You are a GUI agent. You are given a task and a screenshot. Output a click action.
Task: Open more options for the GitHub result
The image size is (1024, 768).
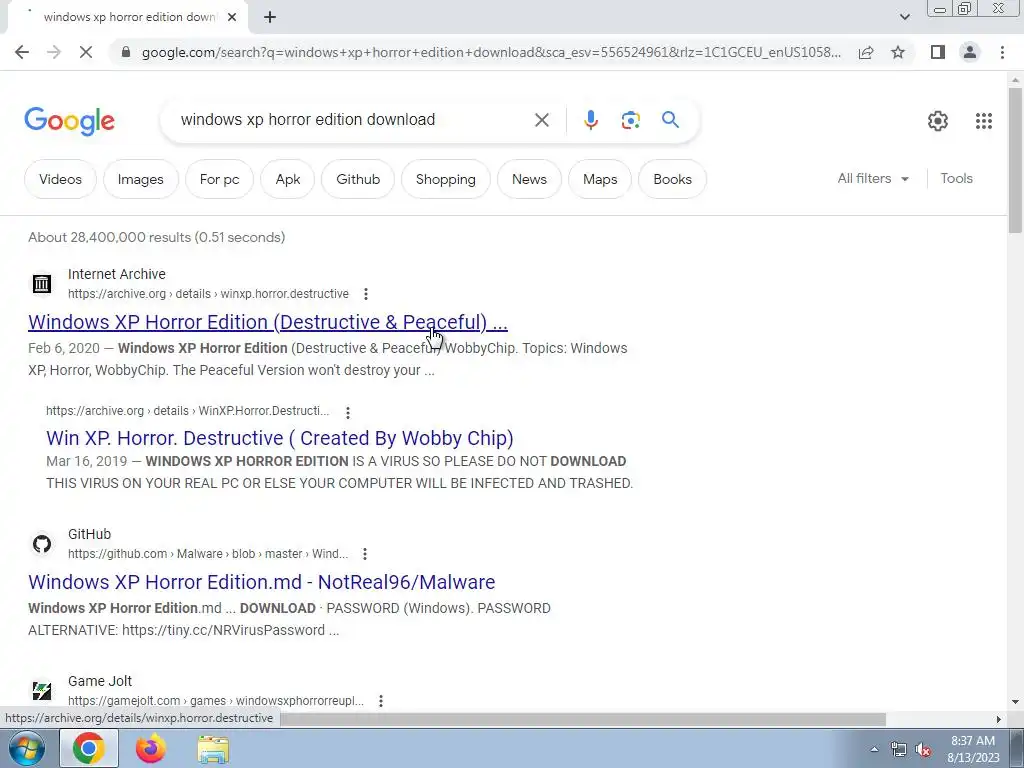tap(365, 554)
